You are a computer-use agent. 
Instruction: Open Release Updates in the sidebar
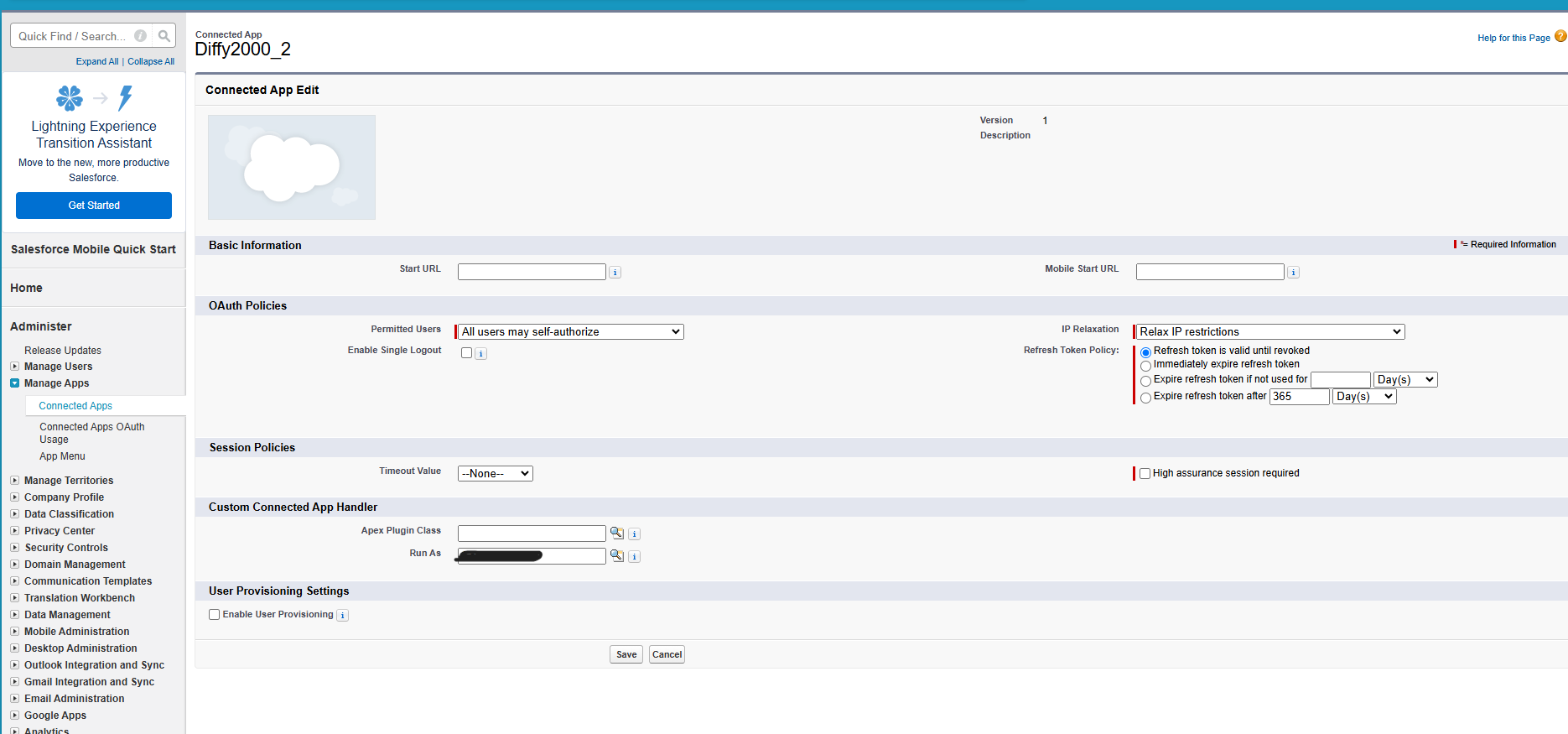pyautogui.click(x=63, y=350)
